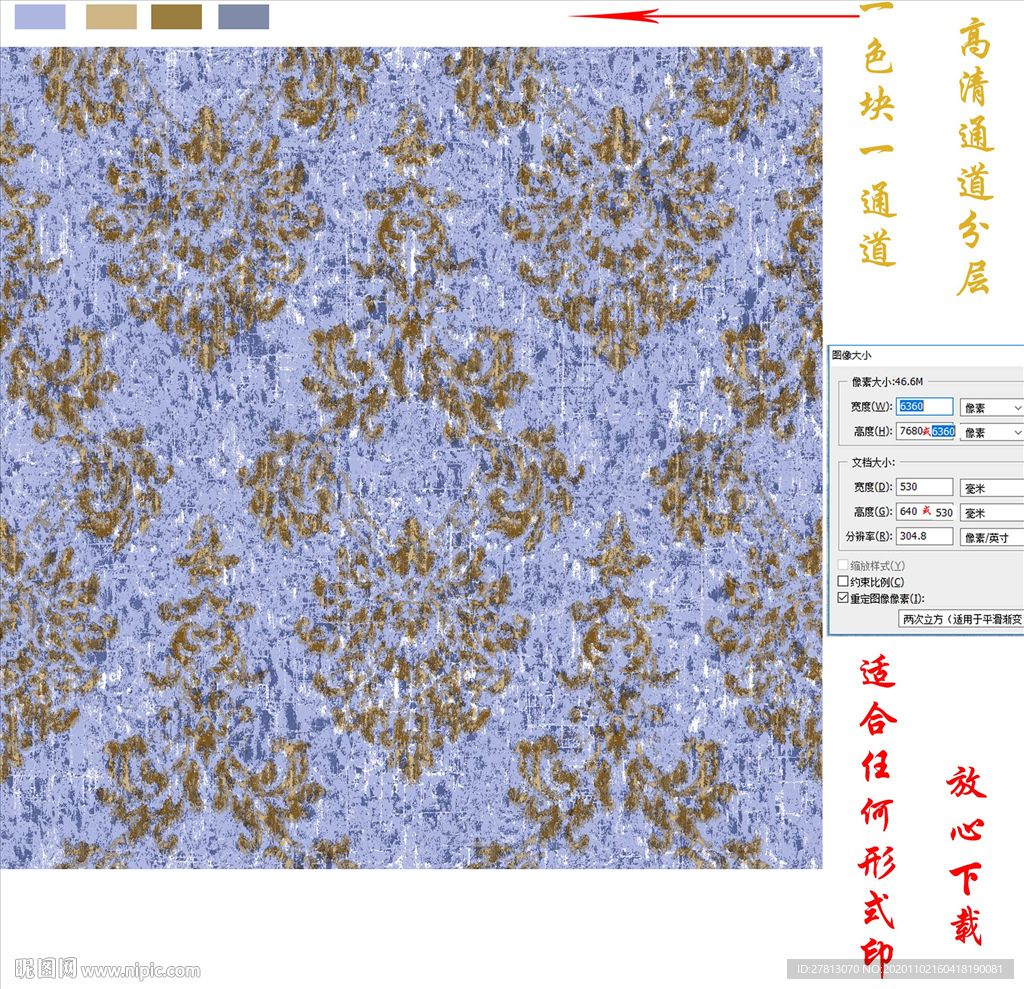The height and width of the screenshot is (989, 1024).
Task: Click the damask pattern image preview
Action: (411, 457)
